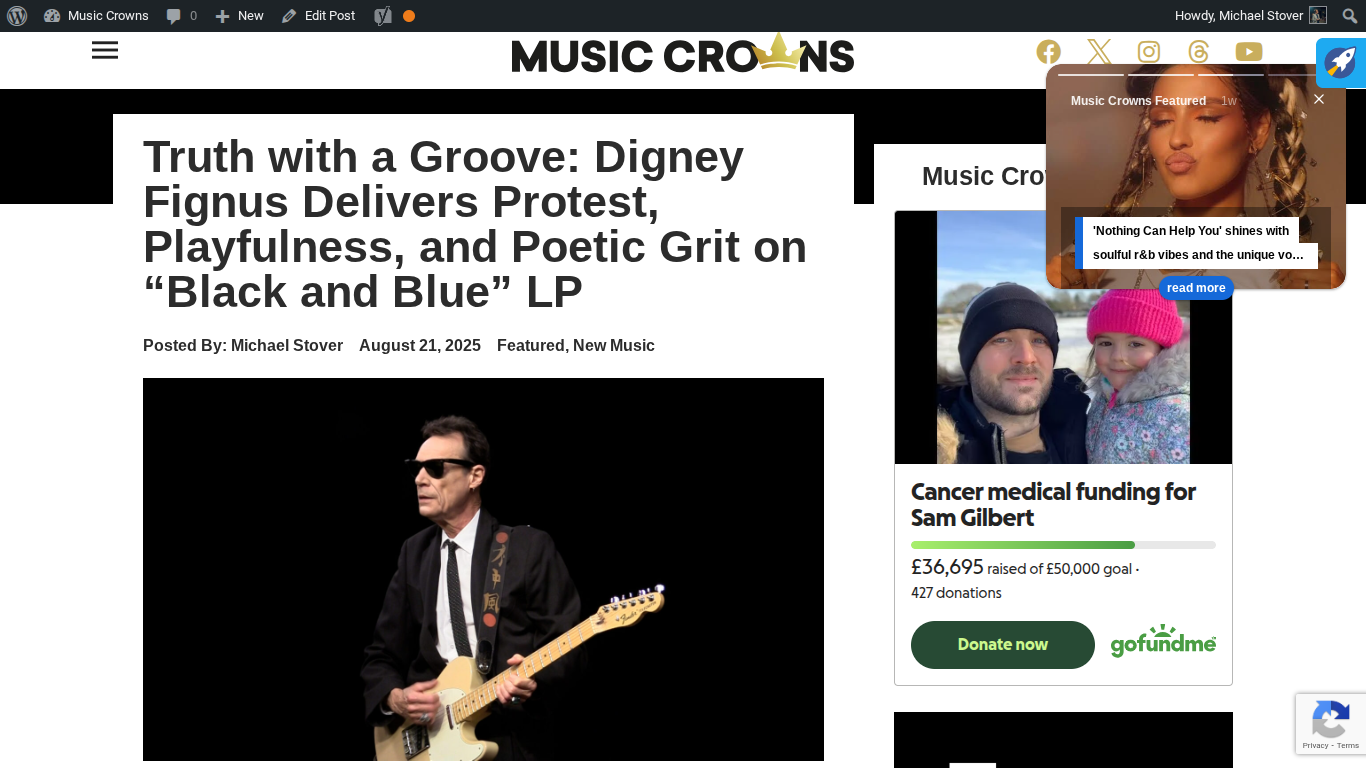Click the GoFundMe donation progress bar
The image size is (1366, 768).
(1063, 545)
